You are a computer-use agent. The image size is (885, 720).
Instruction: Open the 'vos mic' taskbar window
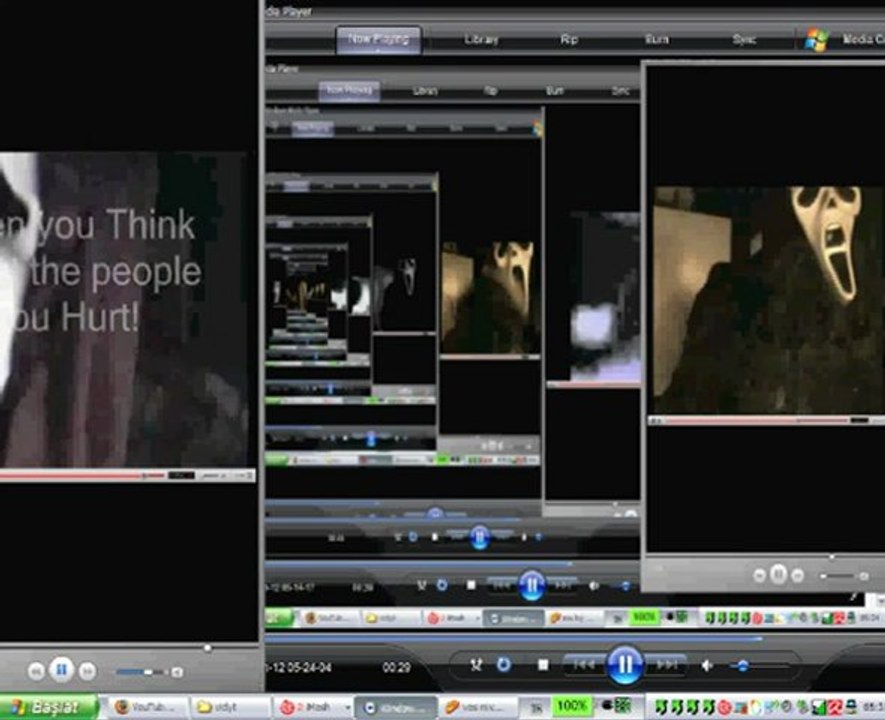pos(477,707)
